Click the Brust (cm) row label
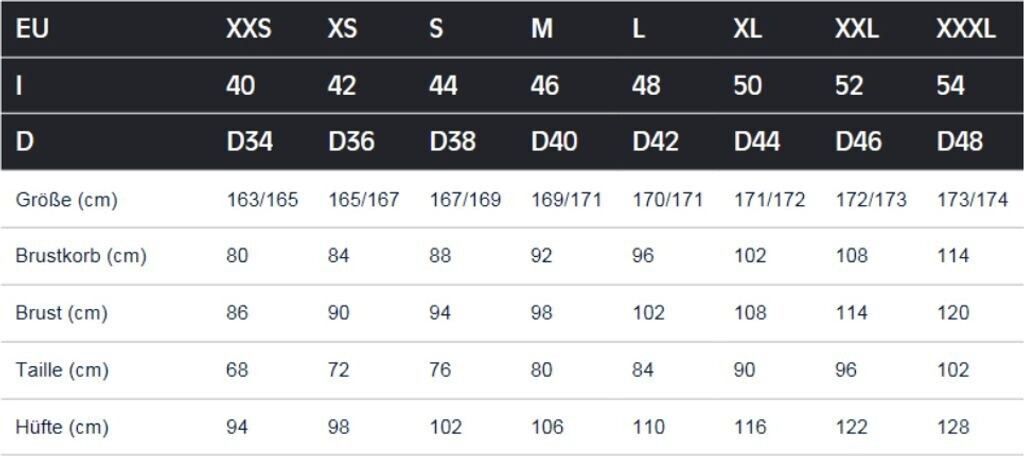1024x456 pixels. [61, 313]
